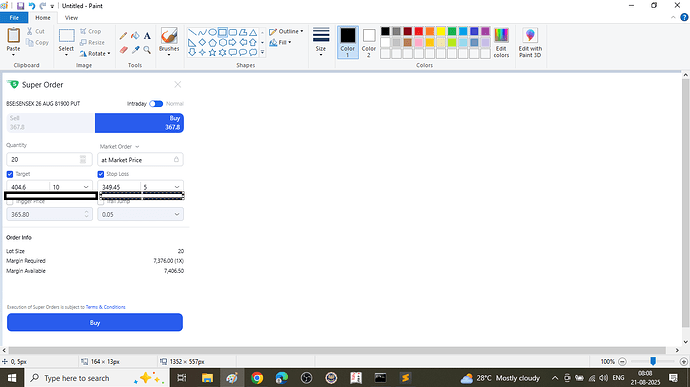Select the Eraser tool
The image size is (690, 387).
(x=123, y=50)
